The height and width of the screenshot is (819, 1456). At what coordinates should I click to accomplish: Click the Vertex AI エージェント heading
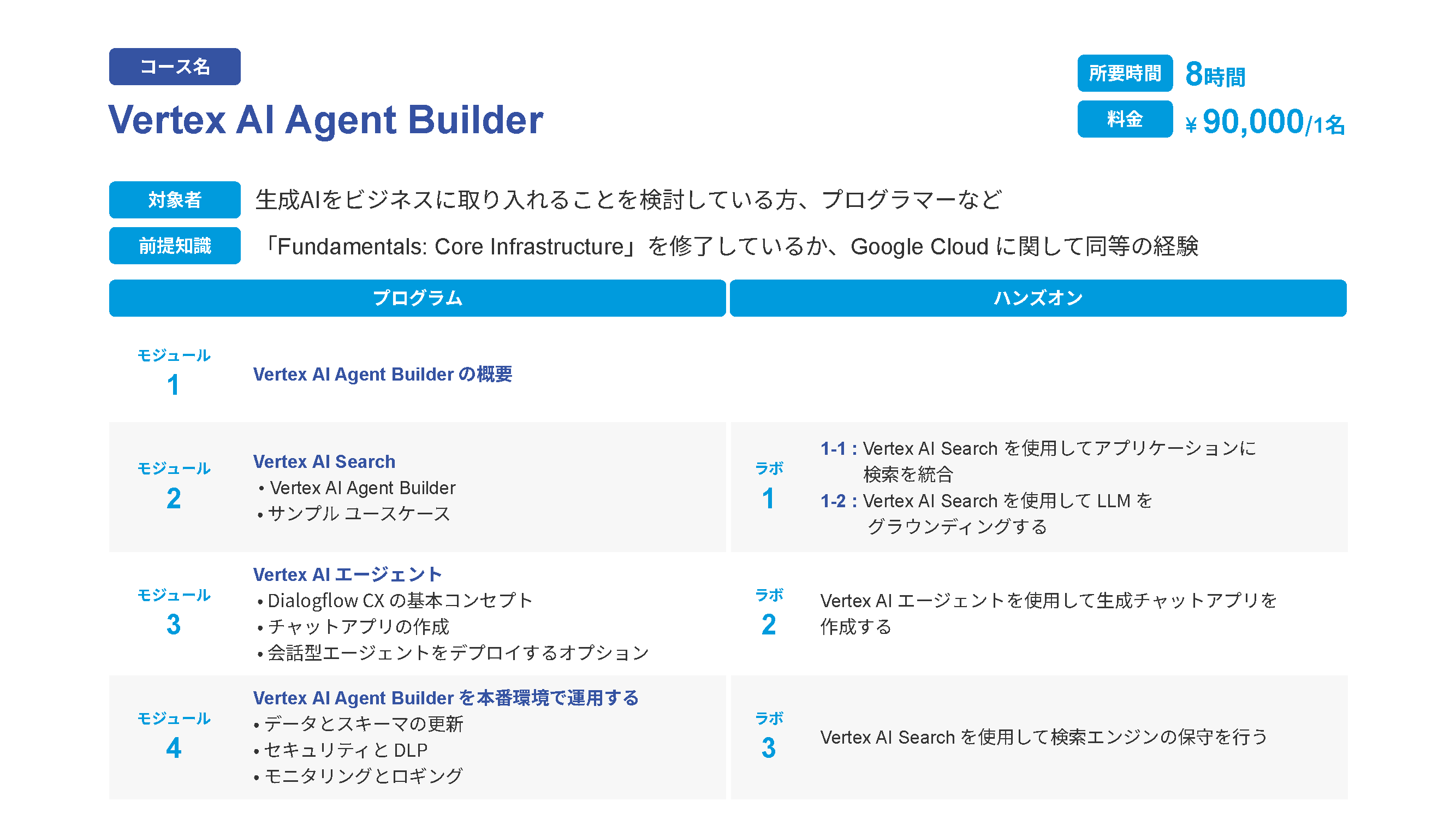click(x=347, y=574)
